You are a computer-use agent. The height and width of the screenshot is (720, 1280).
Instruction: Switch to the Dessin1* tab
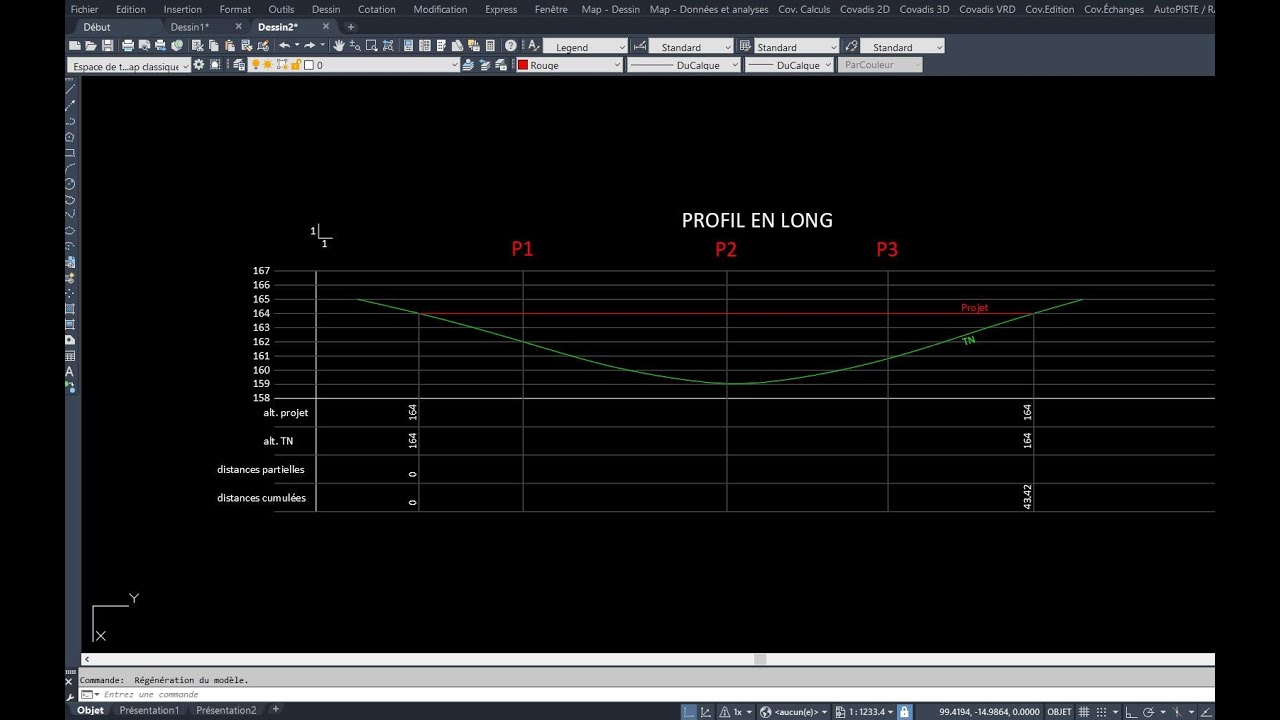[x=190, y=27]
